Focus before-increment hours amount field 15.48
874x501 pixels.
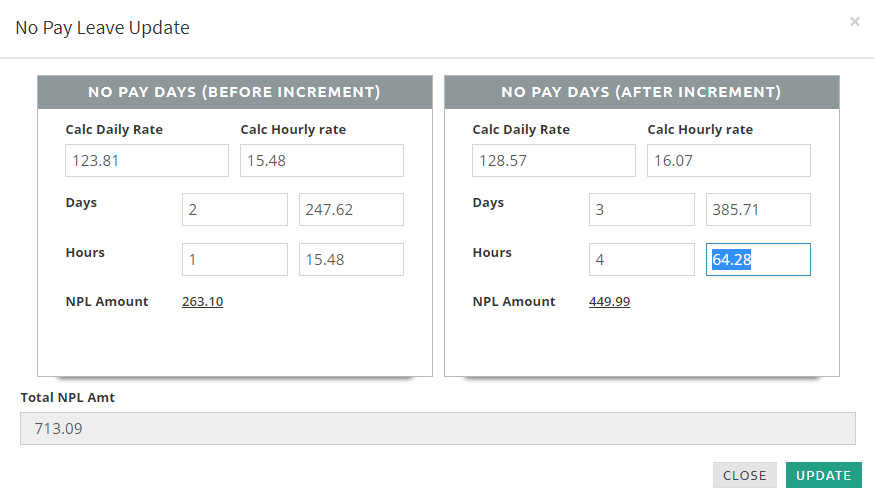(x=351, y=259)
